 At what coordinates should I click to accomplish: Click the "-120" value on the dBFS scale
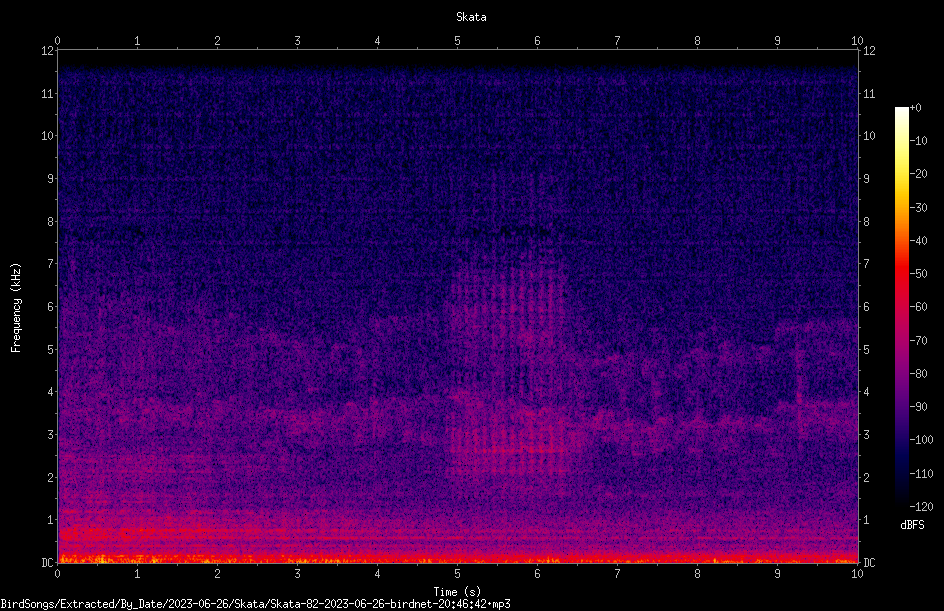[922, 507]
